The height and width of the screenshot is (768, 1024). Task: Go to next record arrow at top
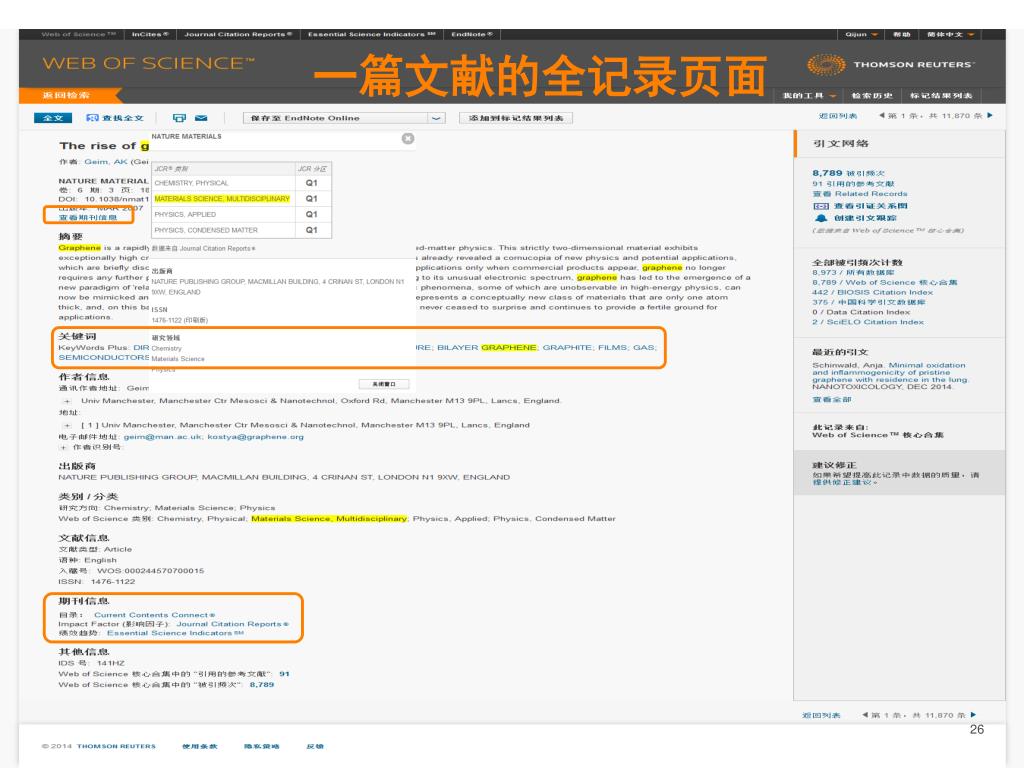990,116
